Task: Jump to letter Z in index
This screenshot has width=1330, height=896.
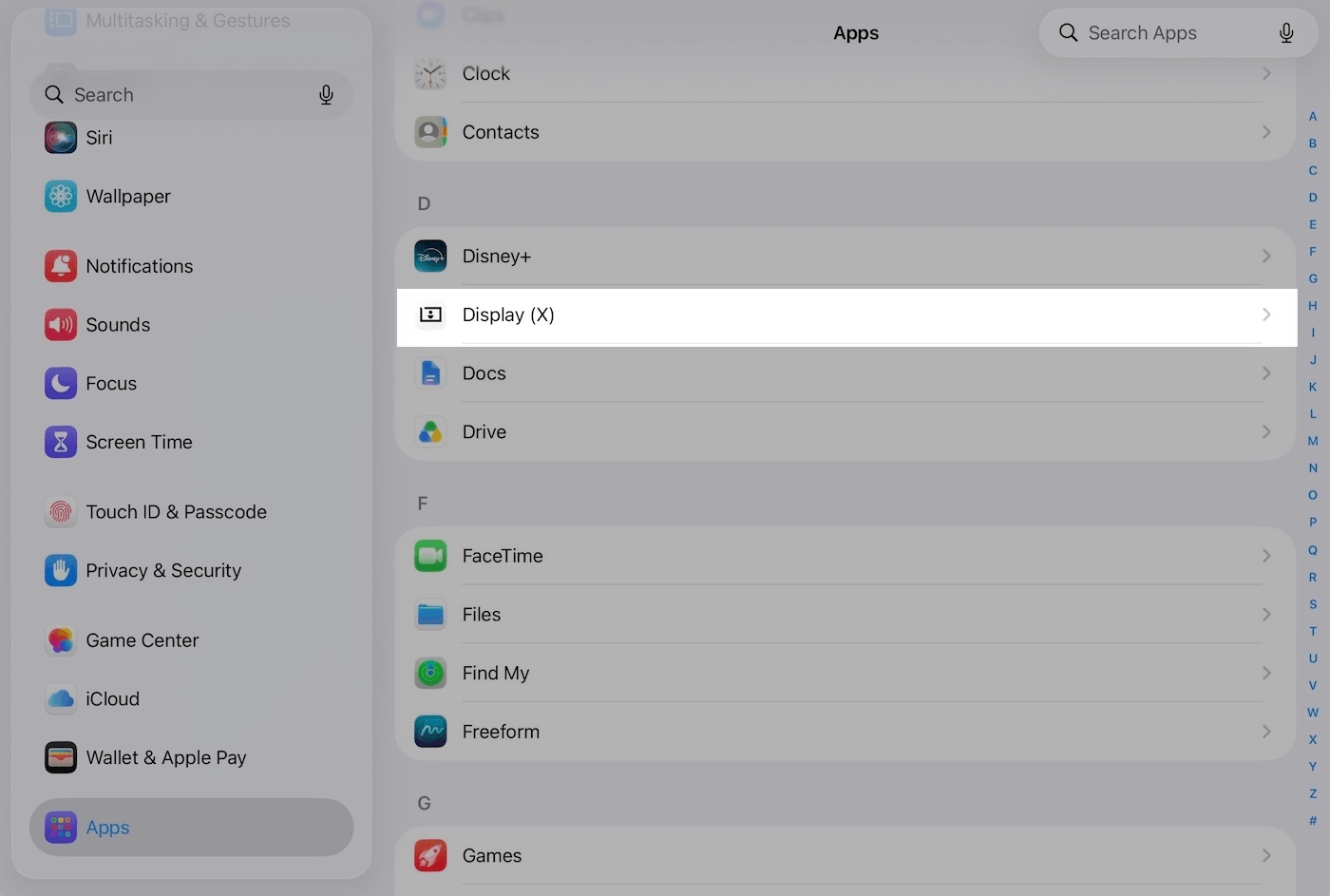Action: 1313,793
